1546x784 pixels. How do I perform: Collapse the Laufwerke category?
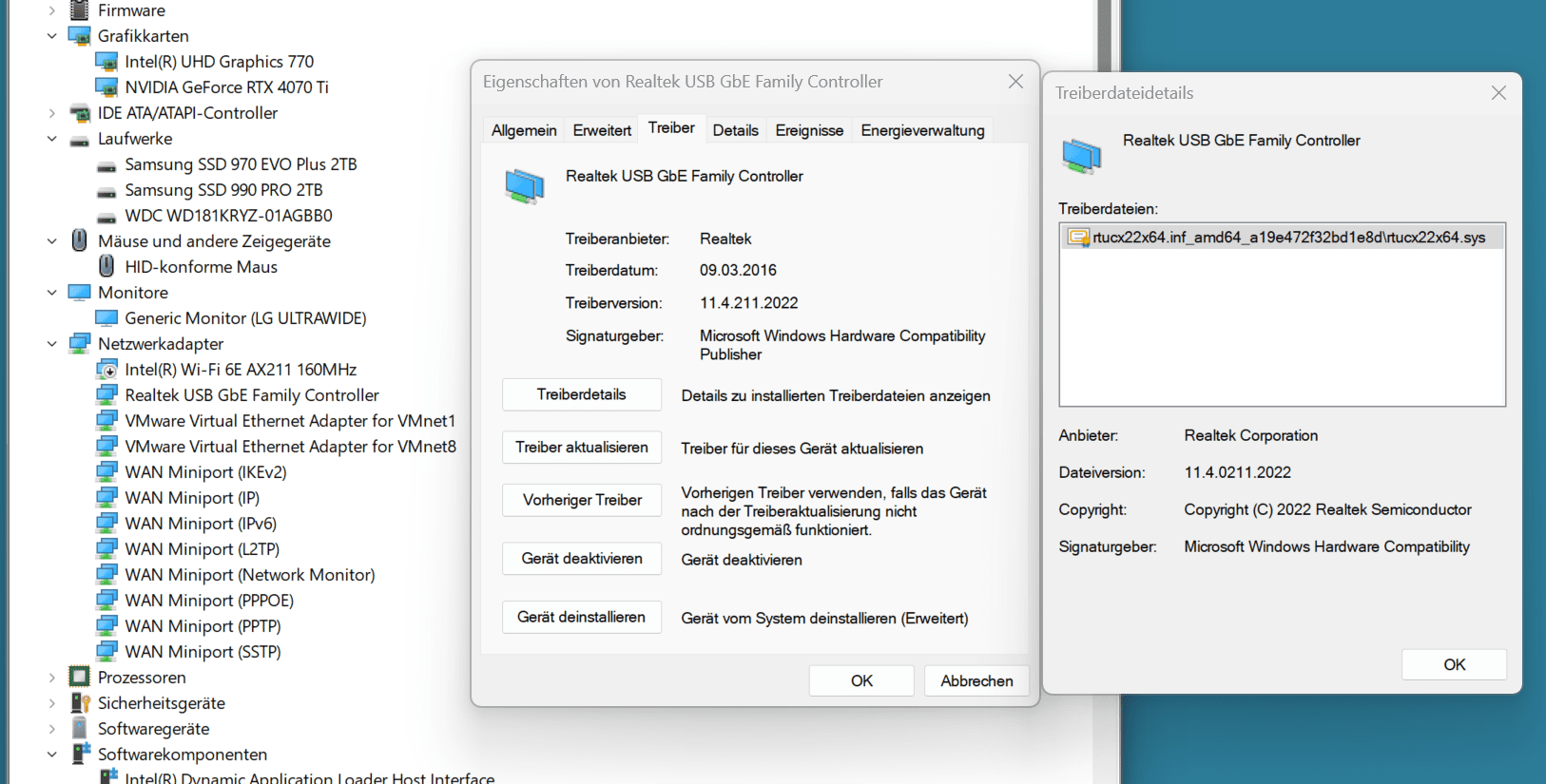coord(51,139)
